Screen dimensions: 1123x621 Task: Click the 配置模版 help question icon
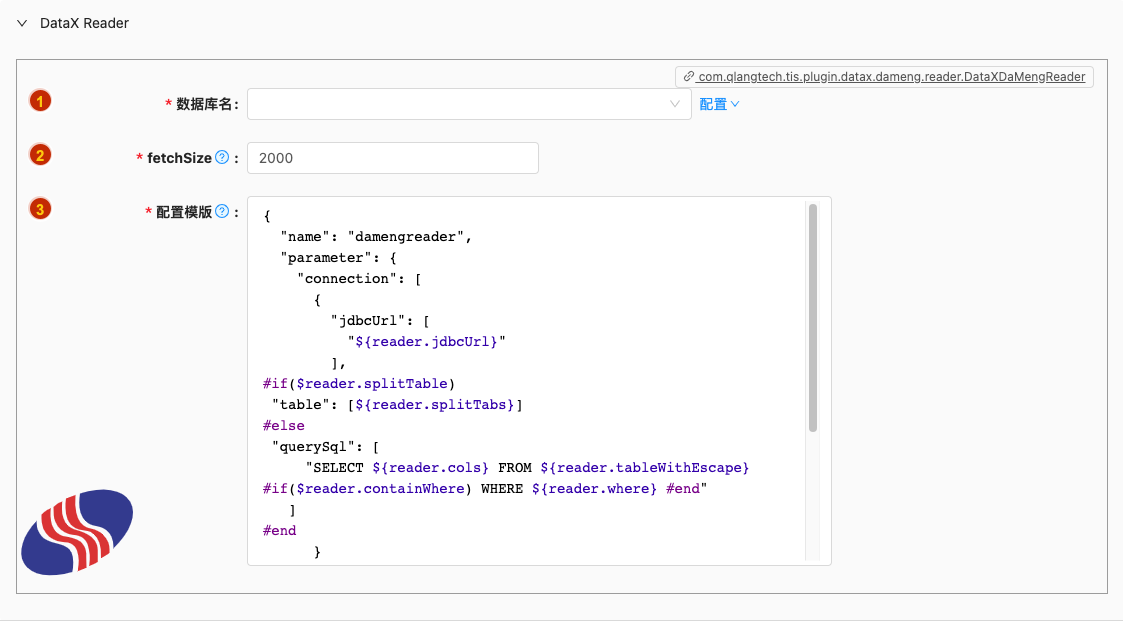[222, 211]
